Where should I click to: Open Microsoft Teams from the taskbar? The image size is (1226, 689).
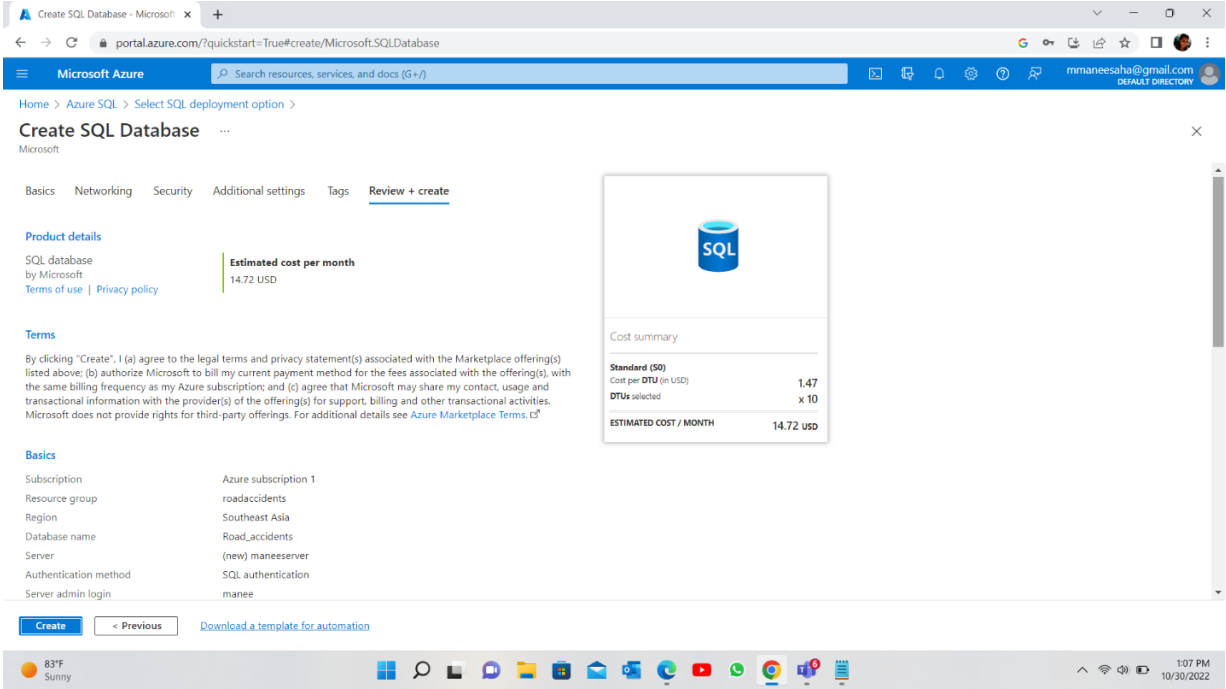point(807,670)
